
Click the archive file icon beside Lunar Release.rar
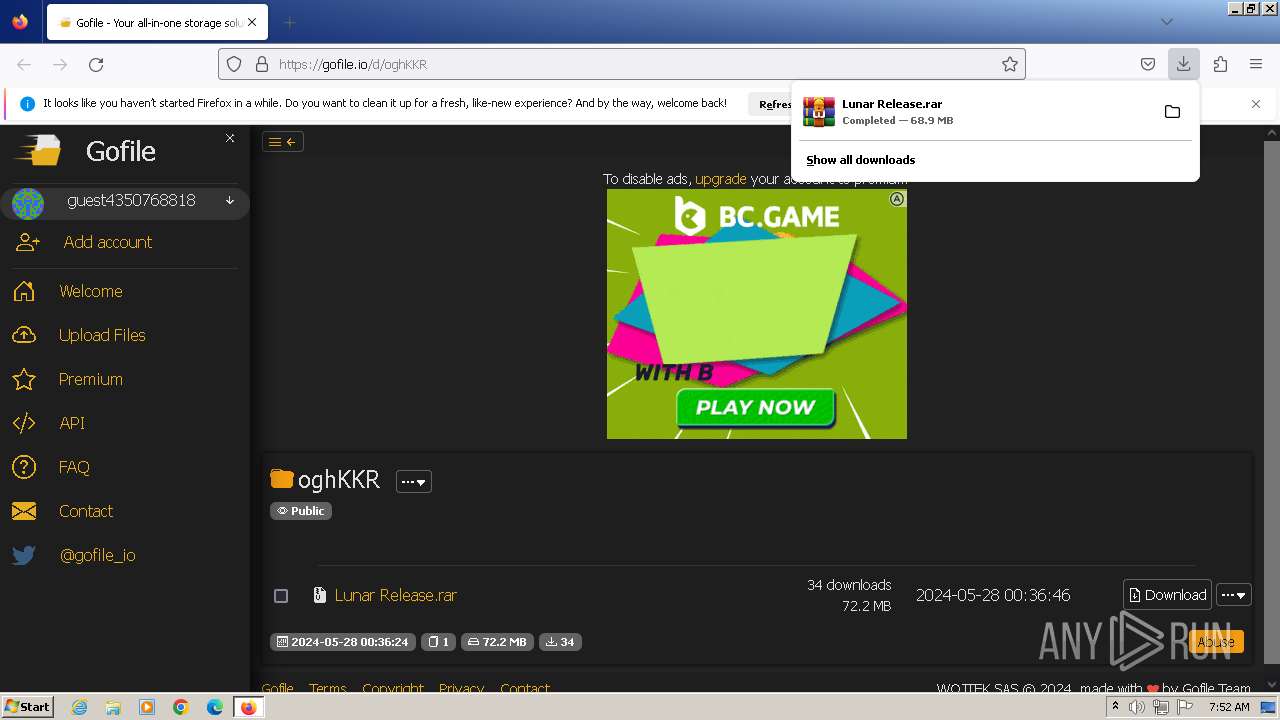point(320,595)
